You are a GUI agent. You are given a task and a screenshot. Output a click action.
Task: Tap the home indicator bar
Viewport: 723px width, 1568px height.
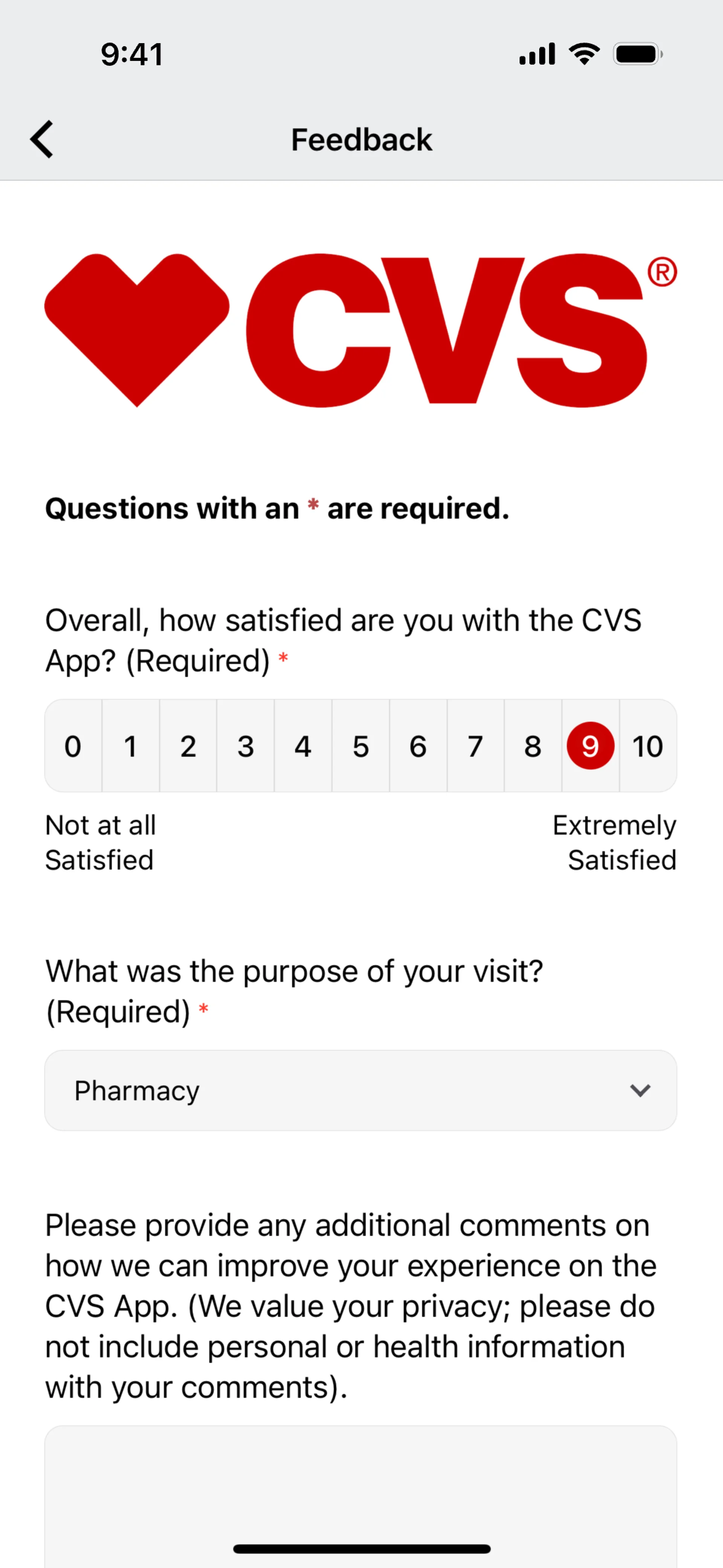pyautogui.click(x=361, y=1548)
